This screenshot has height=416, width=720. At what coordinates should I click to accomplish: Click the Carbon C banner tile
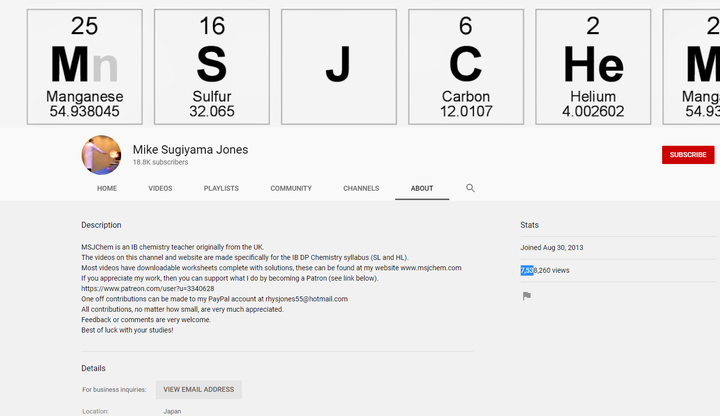466,67
